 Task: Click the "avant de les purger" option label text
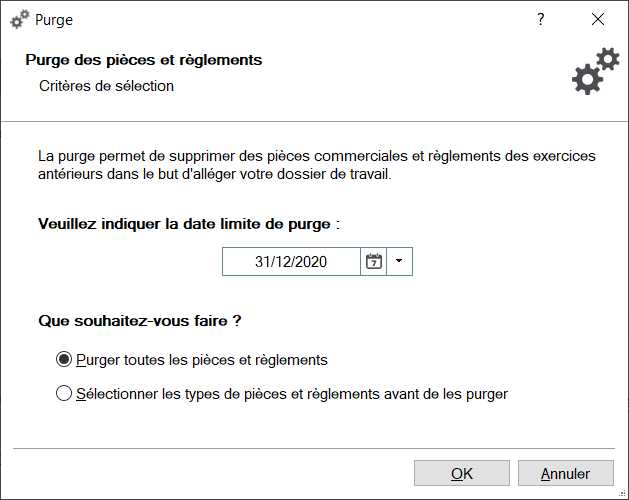click(292, 394)
